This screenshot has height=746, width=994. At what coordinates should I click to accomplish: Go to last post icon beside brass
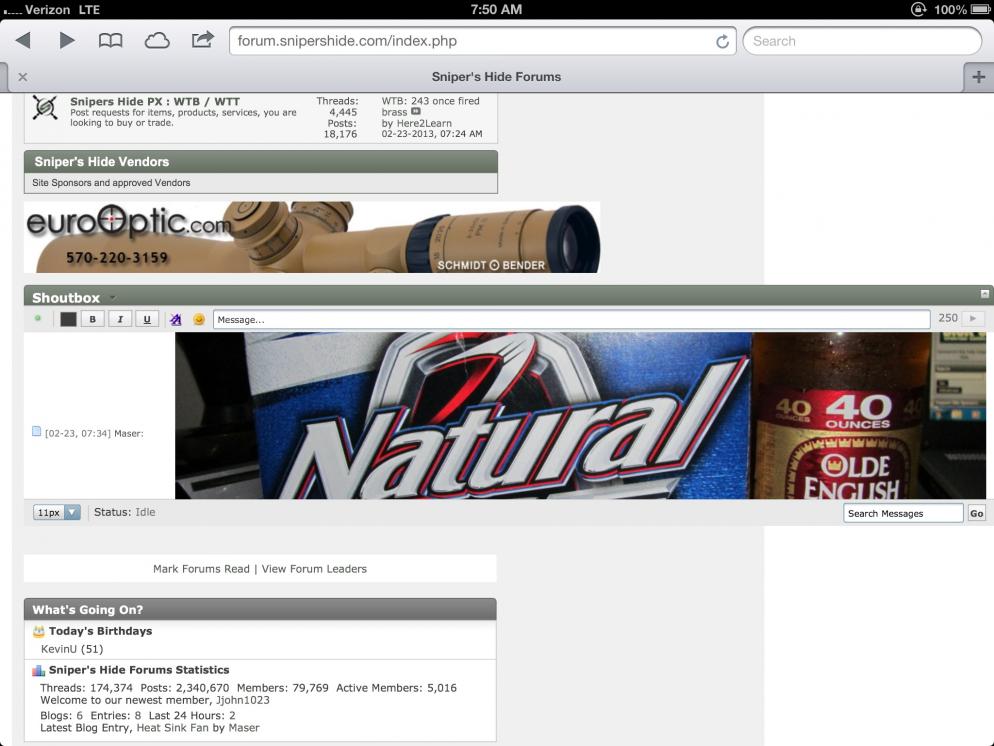click(x=416, y=112)
